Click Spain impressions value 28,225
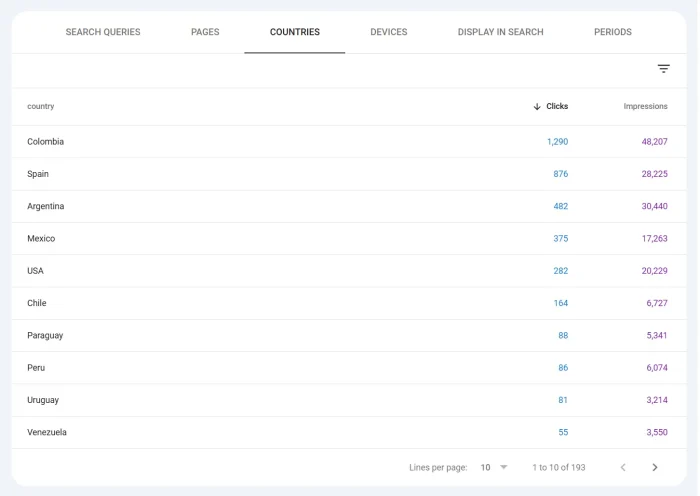Screen dimensions: 700x496 tap(654, 174)
